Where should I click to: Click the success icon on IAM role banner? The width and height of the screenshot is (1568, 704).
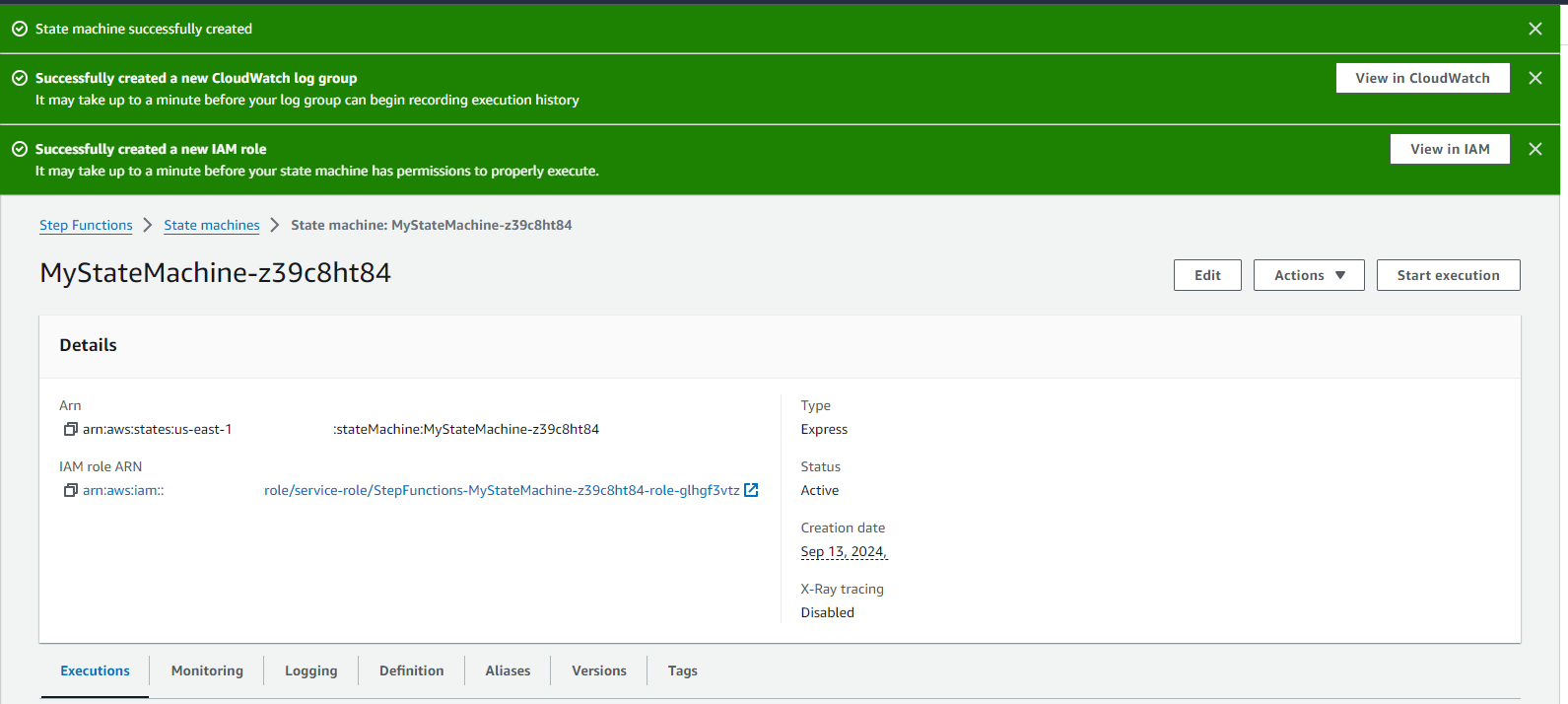(x=19, y=149)
